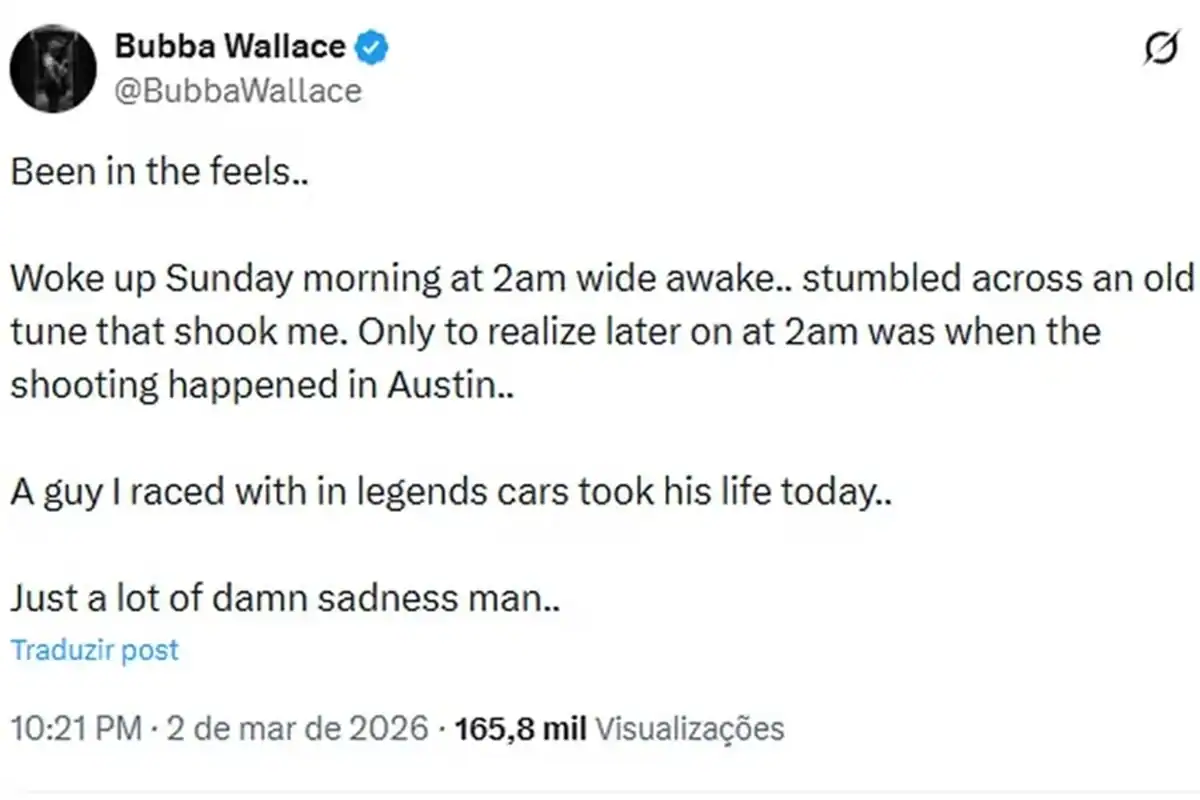Click the 10:21 PM timestamp
Screen dimensions: 1200x800
(76, 728)
